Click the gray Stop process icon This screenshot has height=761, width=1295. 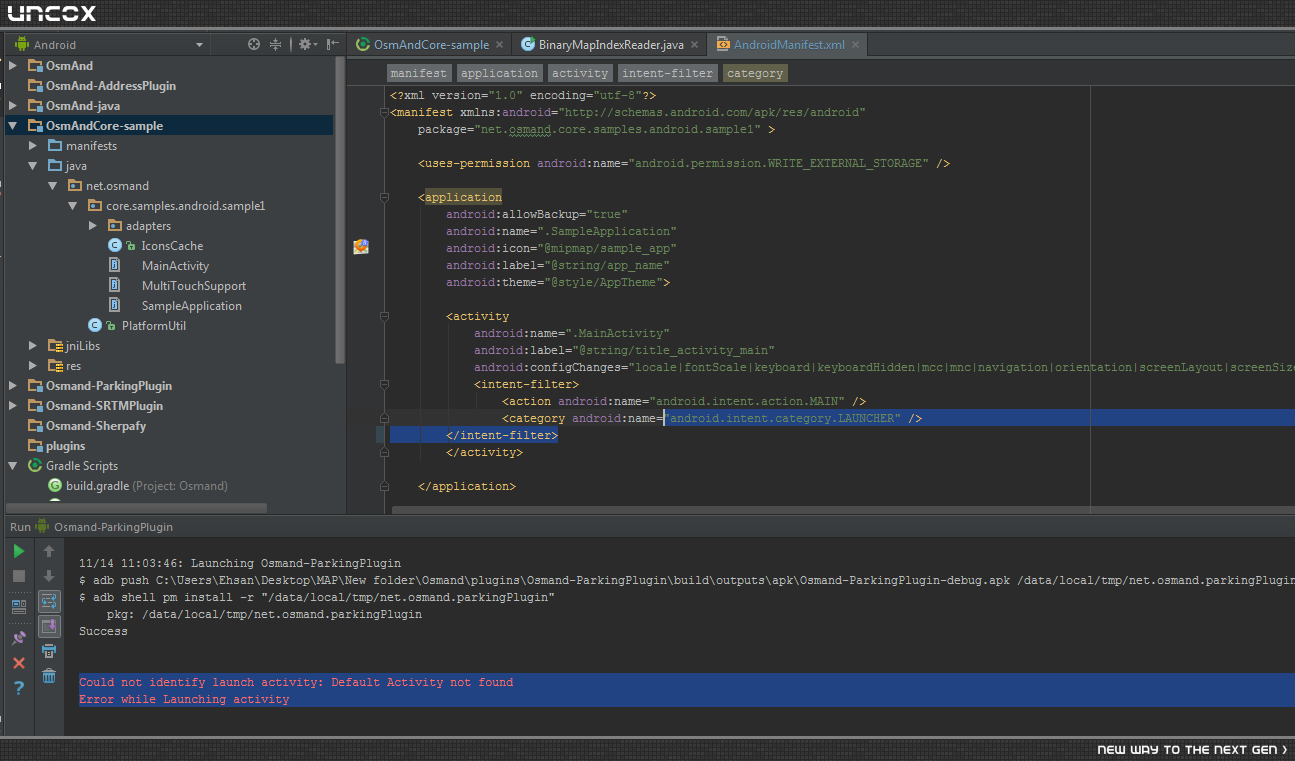[x=19, y=576]
